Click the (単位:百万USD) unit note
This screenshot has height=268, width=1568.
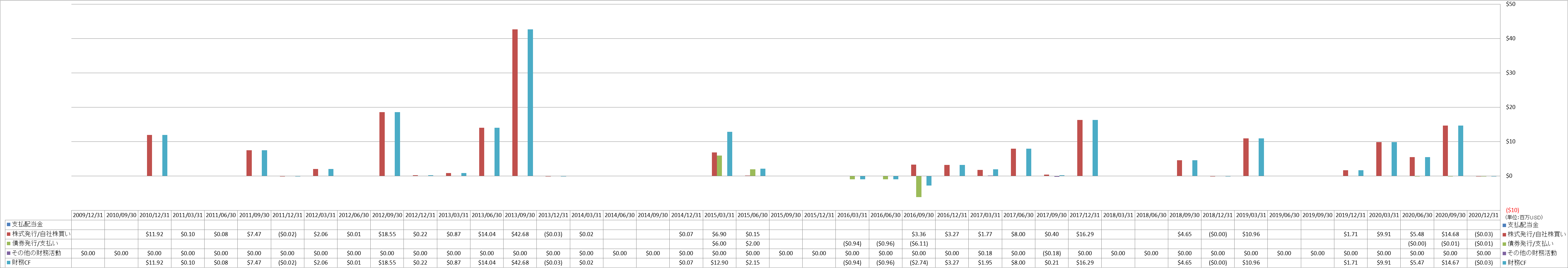[x=1524, y=217]
